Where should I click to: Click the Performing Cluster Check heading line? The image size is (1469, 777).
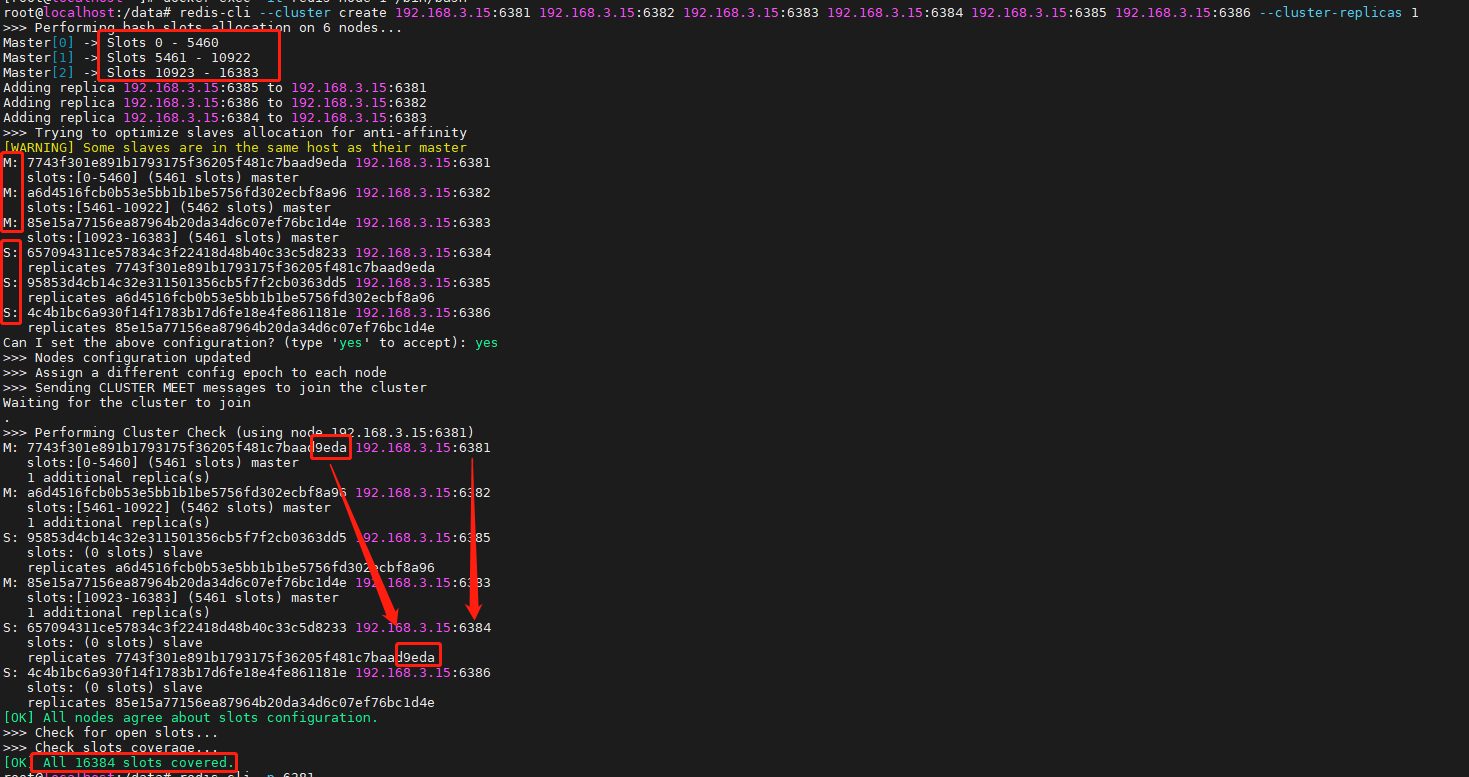click(238, 433)
